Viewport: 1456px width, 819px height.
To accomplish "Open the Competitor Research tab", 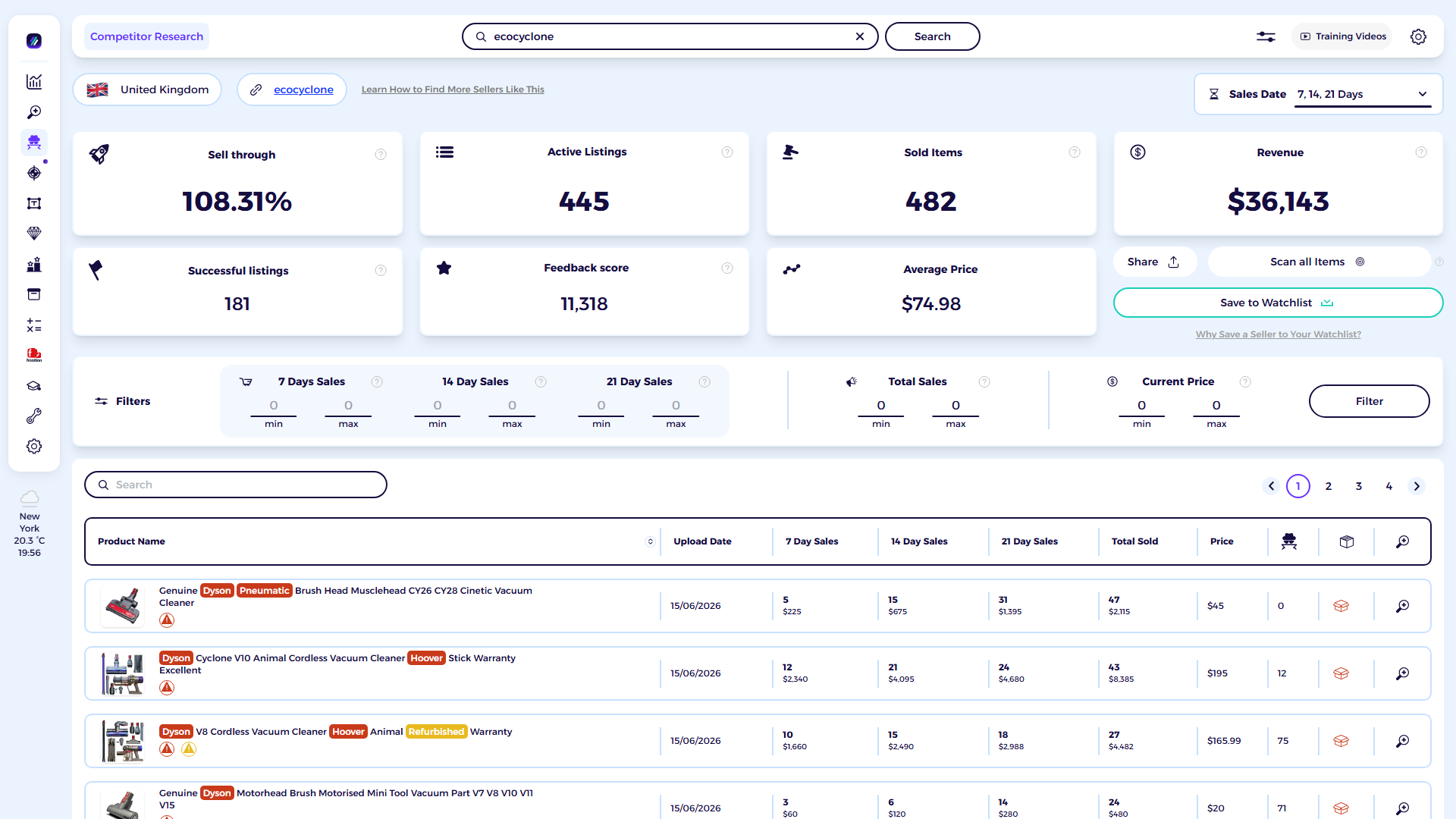I will (x=146, y=36).
